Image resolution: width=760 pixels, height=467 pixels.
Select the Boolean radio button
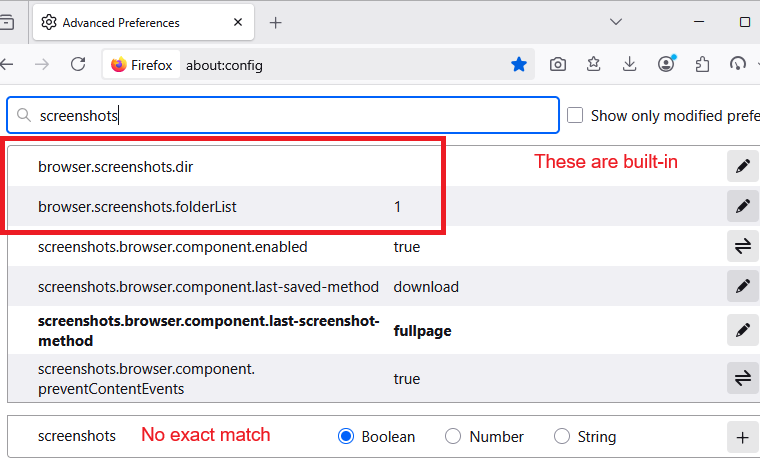coord(347,436)
